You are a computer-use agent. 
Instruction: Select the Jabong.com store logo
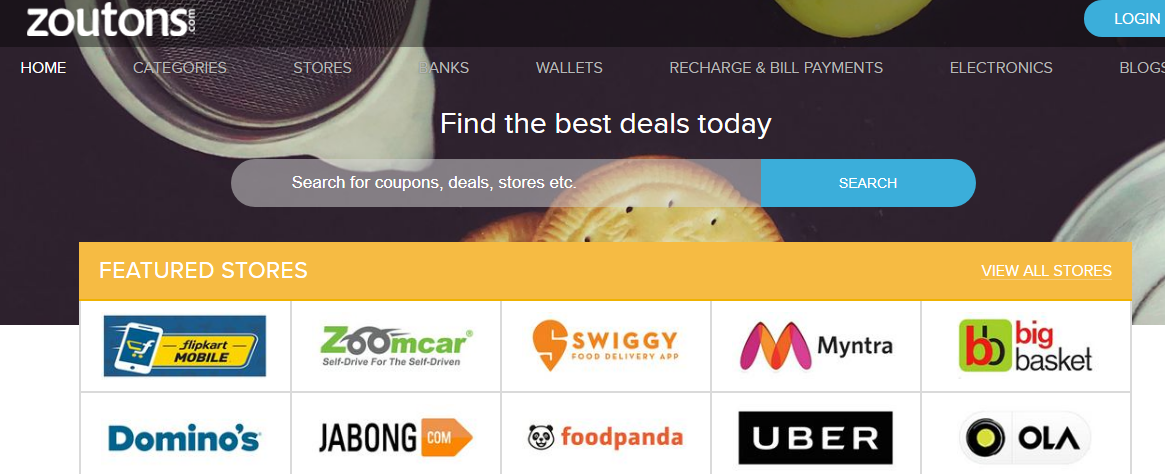(396, 438)
